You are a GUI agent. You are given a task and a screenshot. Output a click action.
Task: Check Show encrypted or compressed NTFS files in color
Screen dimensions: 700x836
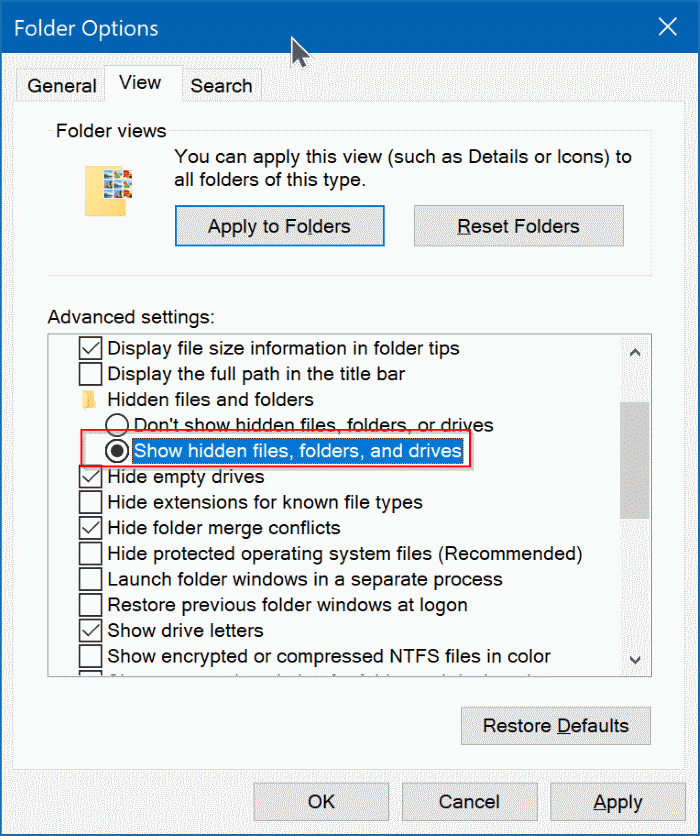[90, 656]
